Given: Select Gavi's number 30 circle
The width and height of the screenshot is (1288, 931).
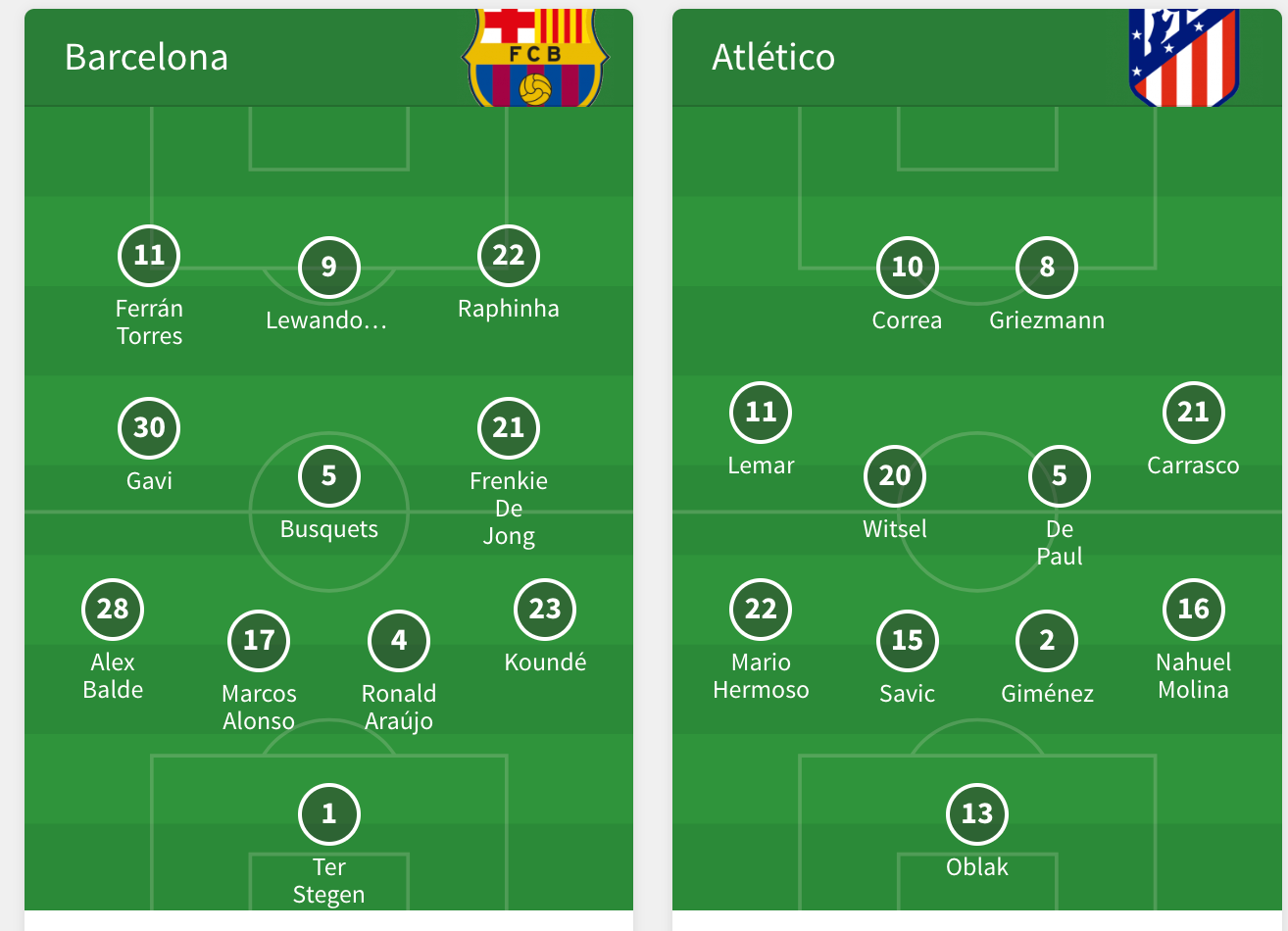Looking at the screenshot, I should click(149, 427).
